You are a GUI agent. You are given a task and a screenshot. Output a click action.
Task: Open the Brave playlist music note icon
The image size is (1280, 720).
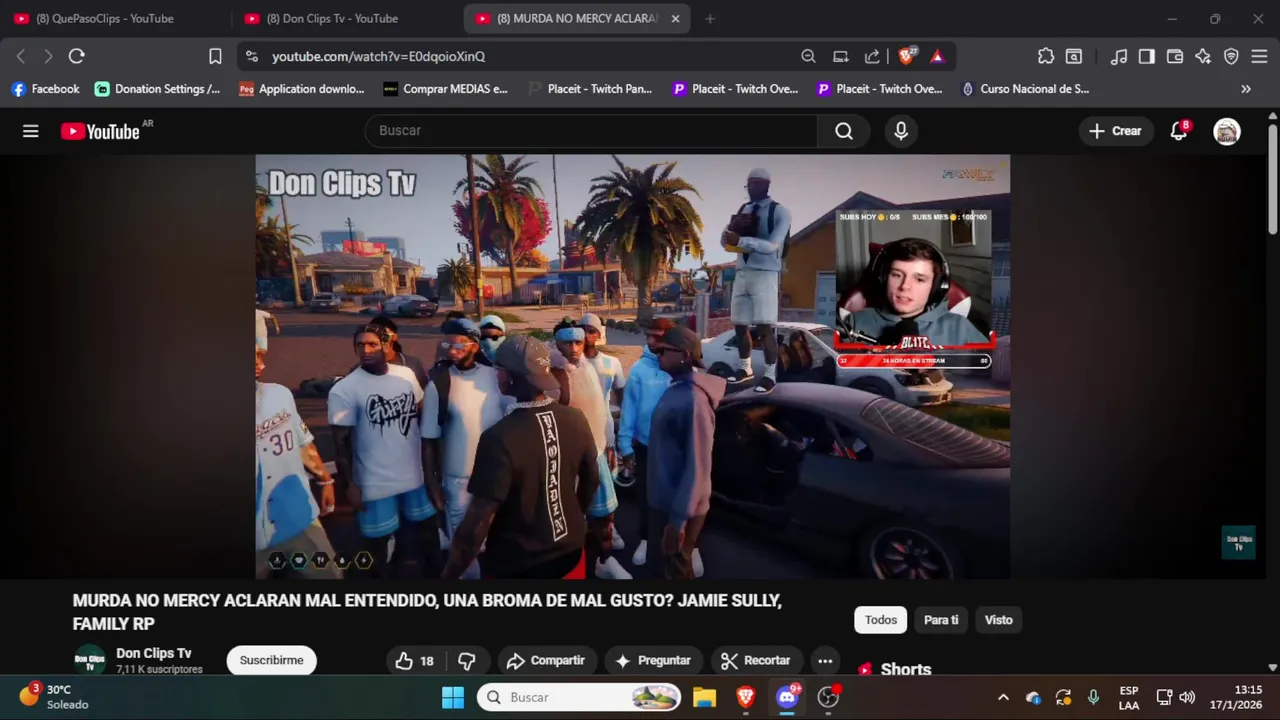[1119, 56]
